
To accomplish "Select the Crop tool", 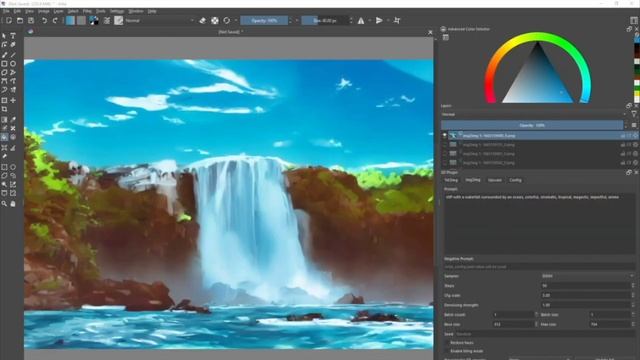I will 4,109.
